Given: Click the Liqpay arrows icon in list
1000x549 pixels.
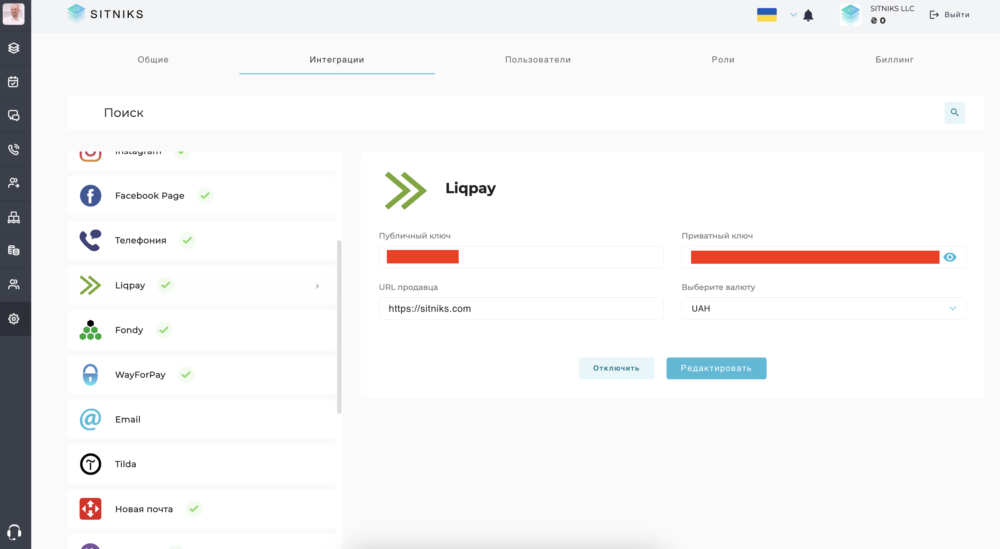Looking at the screenshot, I should point(91,285).
